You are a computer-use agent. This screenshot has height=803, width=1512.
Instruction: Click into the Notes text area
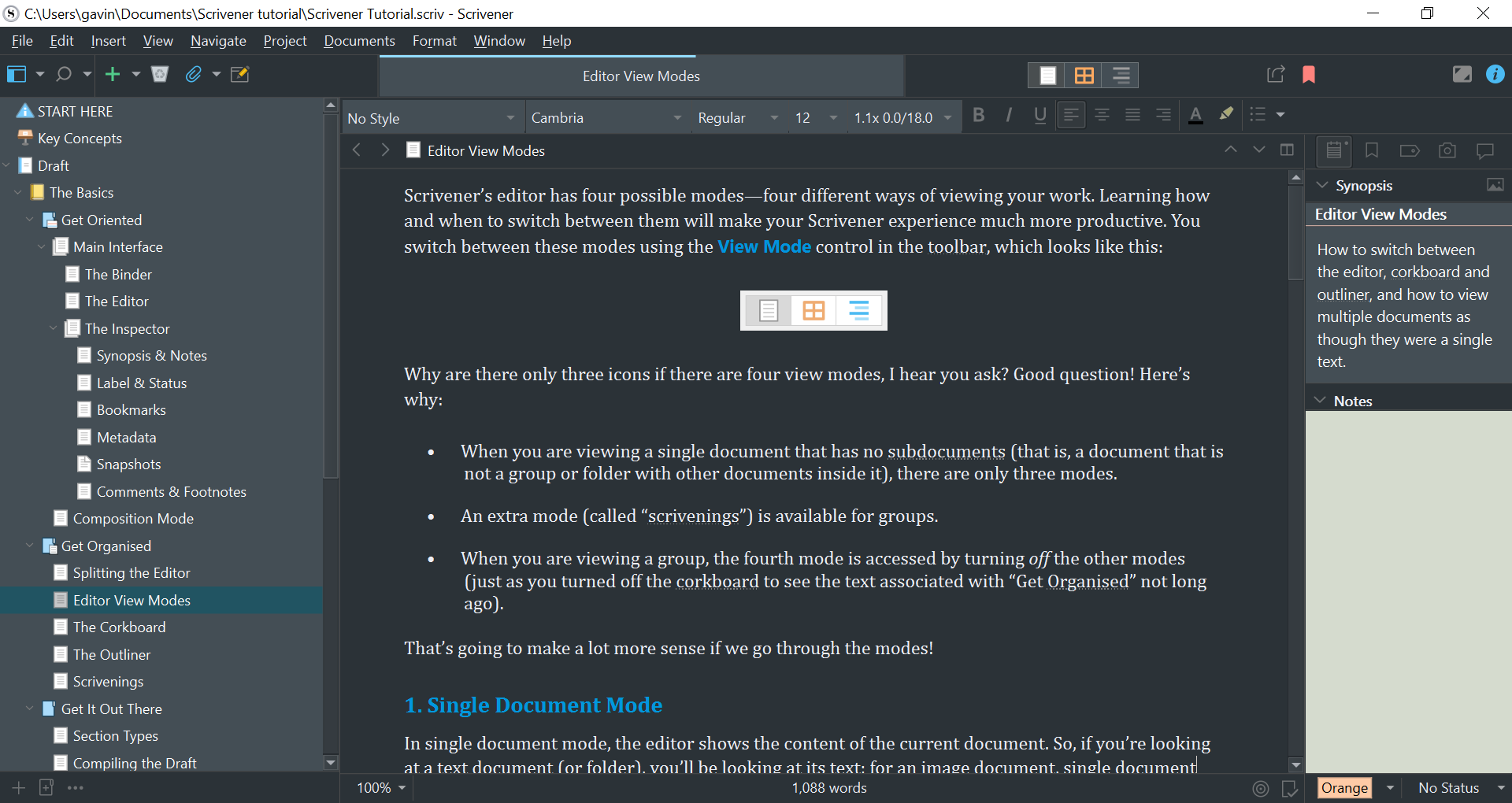click(x=1408, y=590)
